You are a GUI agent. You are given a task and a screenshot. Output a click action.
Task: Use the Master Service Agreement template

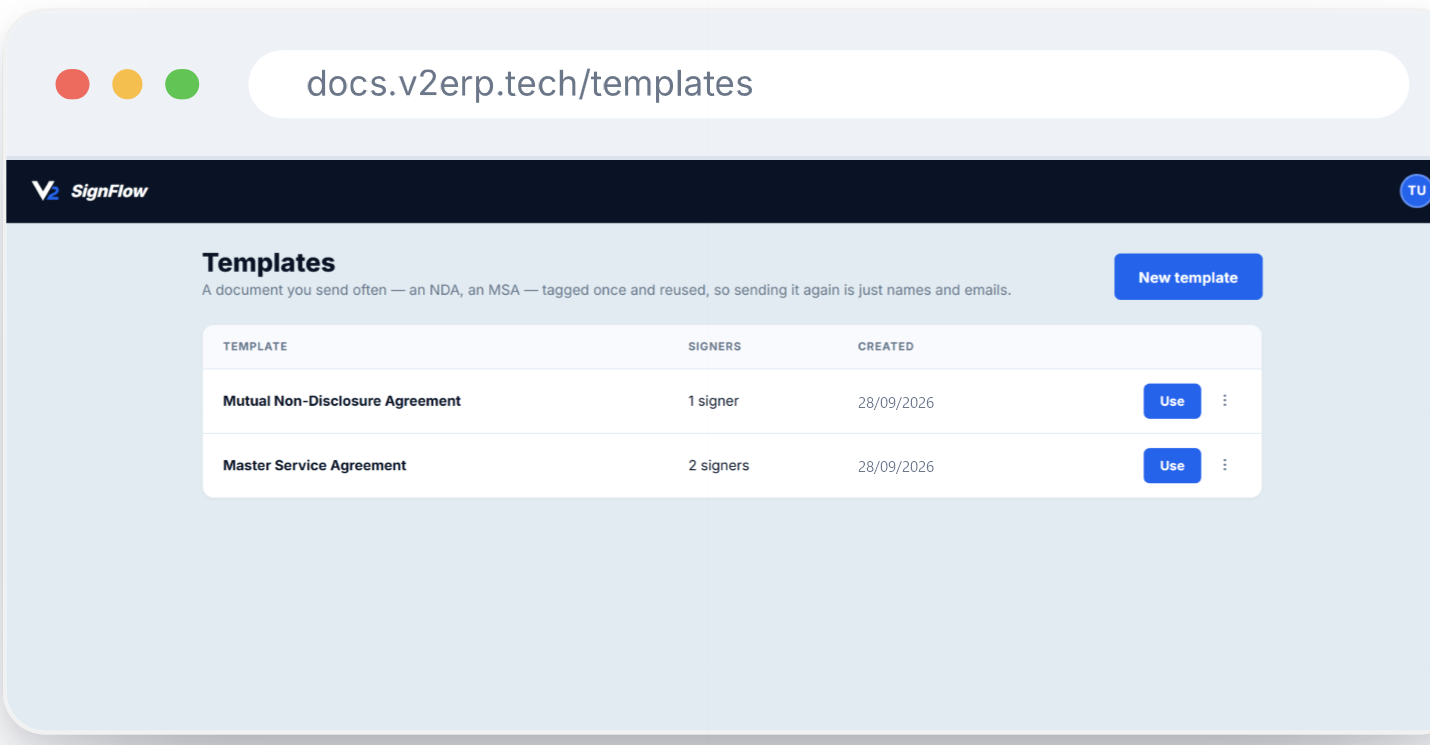pos(1172,465)
